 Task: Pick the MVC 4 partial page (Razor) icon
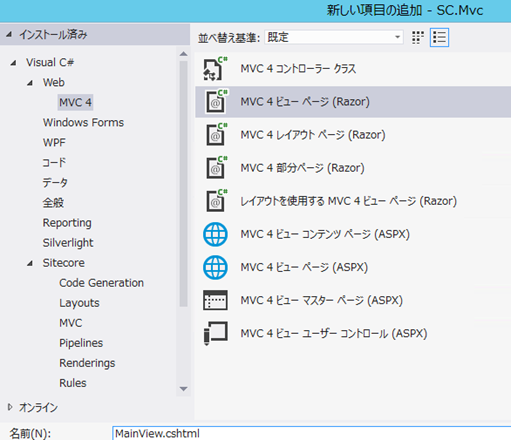click(x=216, y=168)
